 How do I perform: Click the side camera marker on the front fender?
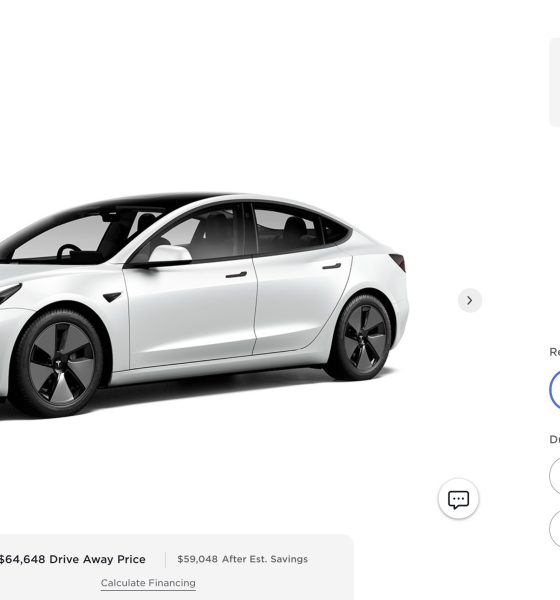(x=112, y=297)
